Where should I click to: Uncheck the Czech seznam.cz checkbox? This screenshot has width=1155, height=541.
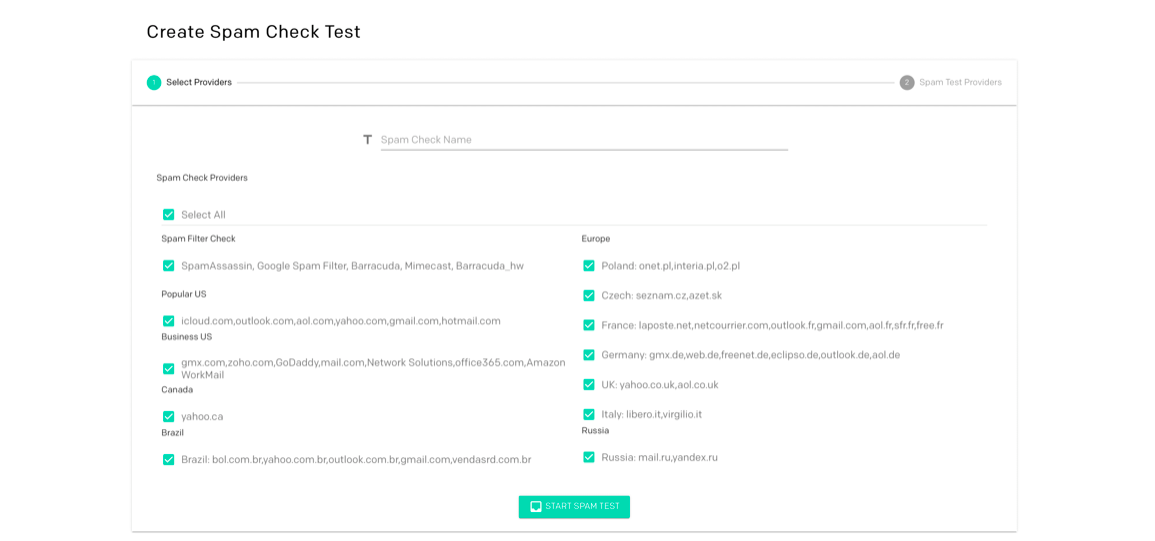pos(589,296)
